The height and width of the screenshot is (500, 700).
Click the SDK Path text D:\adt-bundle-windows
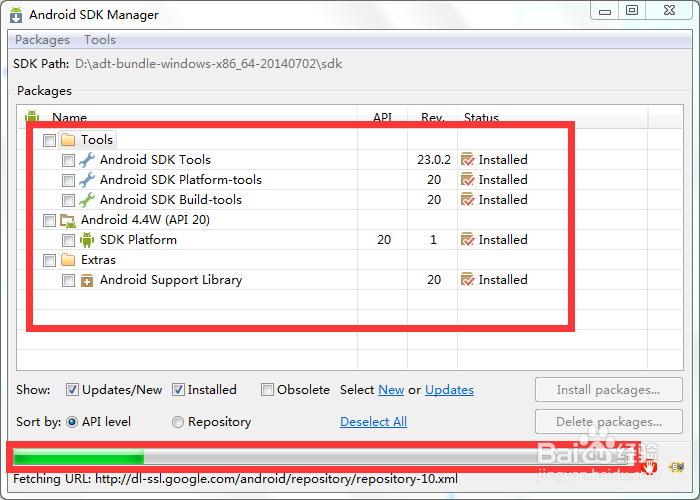pyautogui.click(x=208, y=64)
